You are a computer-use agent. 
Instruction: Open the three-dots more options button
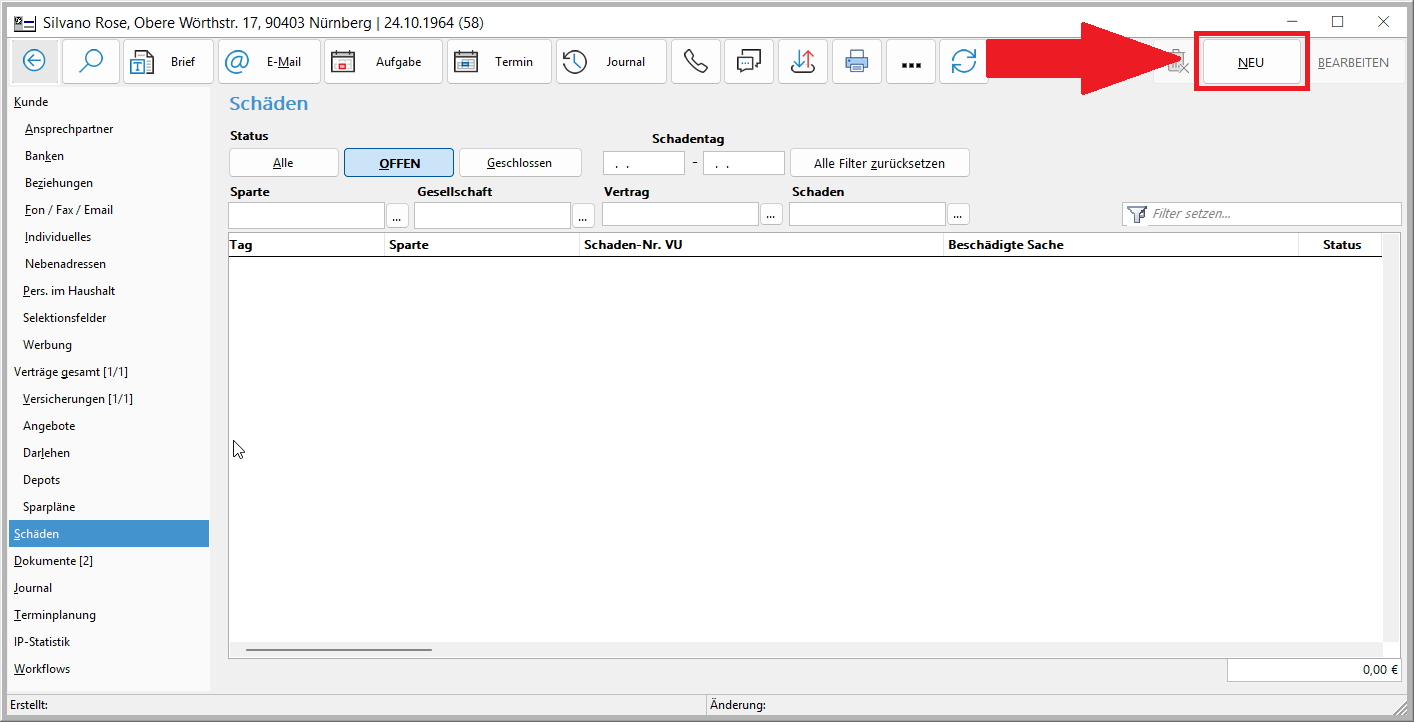(x=910, y=62)
